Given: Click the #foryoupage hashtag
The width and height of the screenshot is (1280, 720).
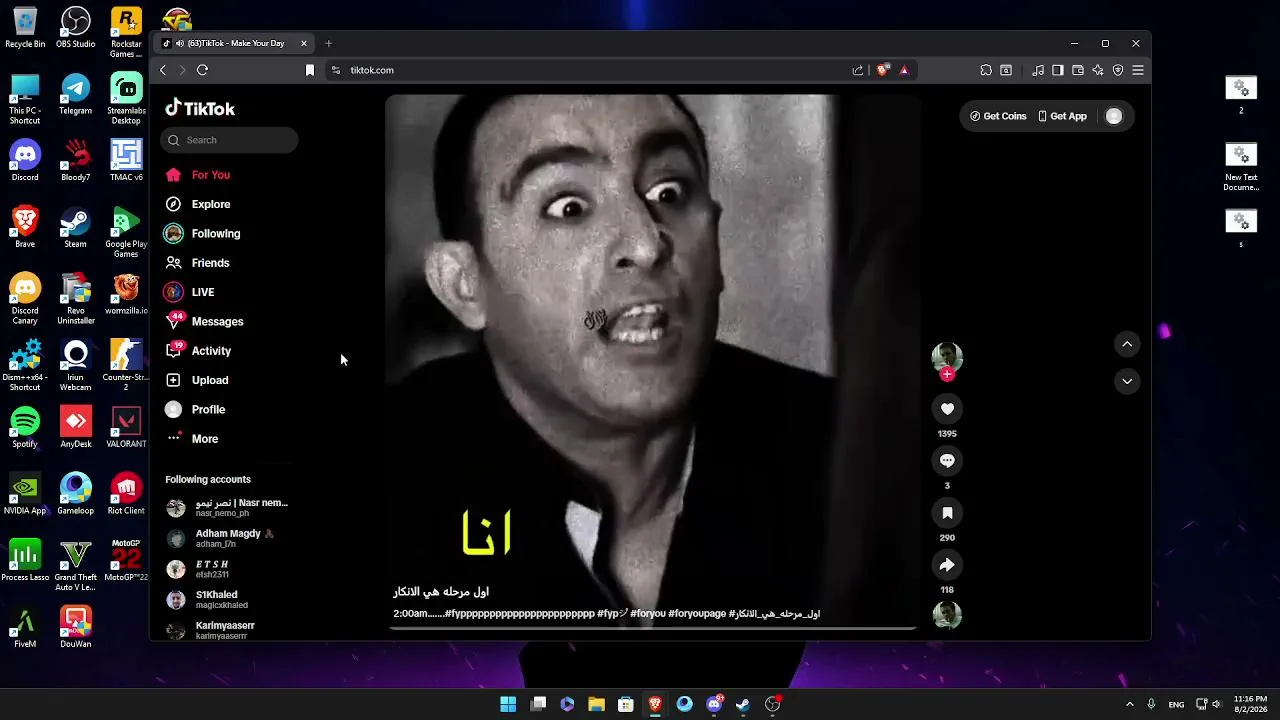Looking at the screenshot, I should point(697,614).
